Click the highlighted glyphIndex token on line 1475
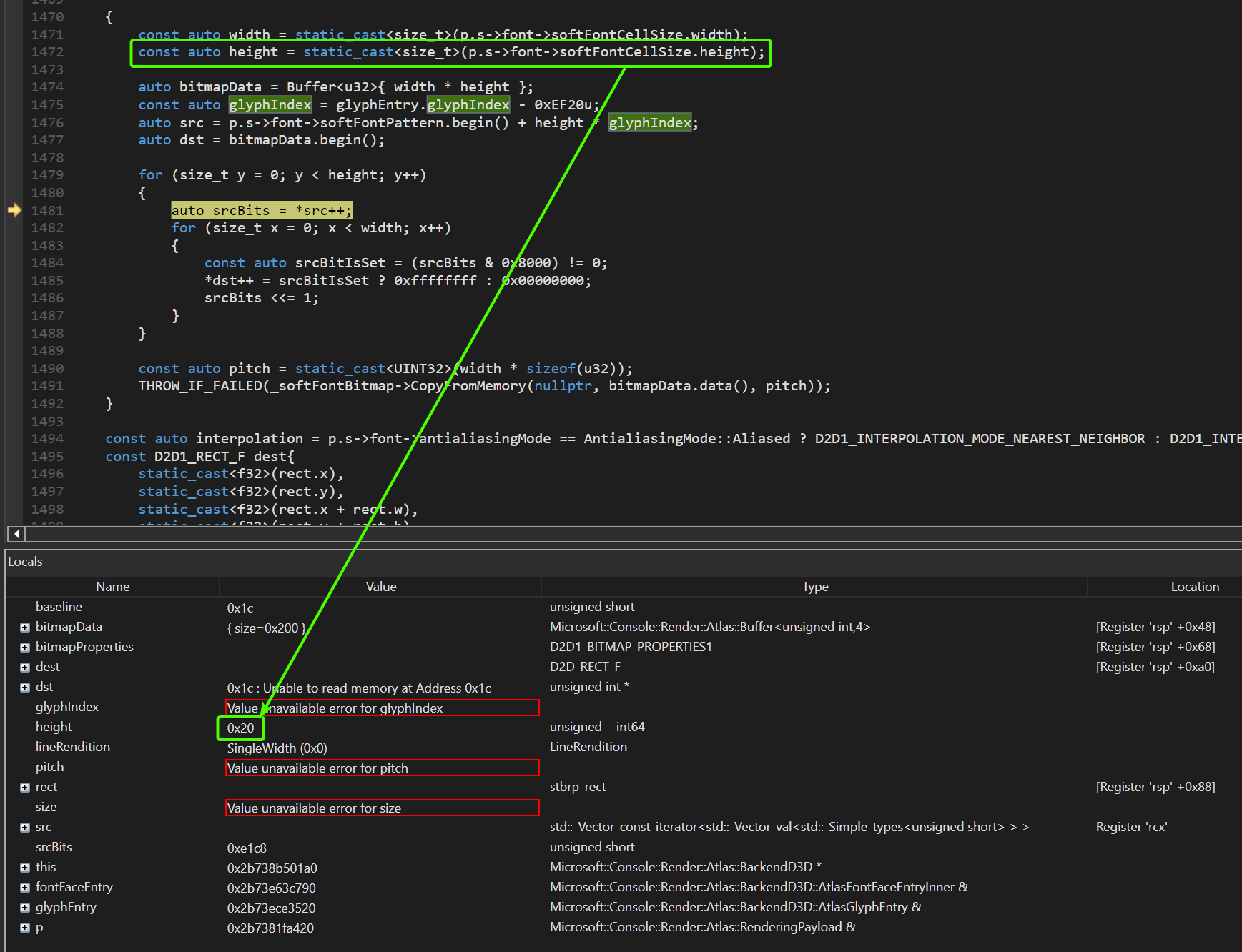1242x952 pixels. click(270, 104)
